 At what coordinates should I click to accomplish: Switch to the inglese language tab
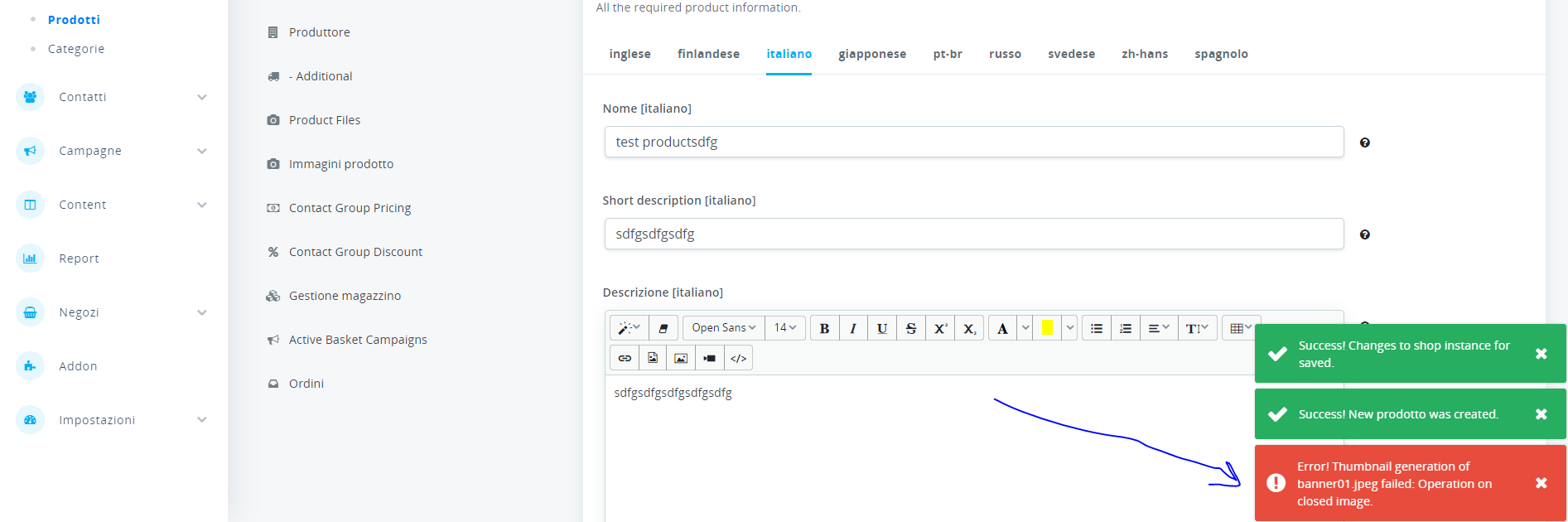click(x=630, y=54)
